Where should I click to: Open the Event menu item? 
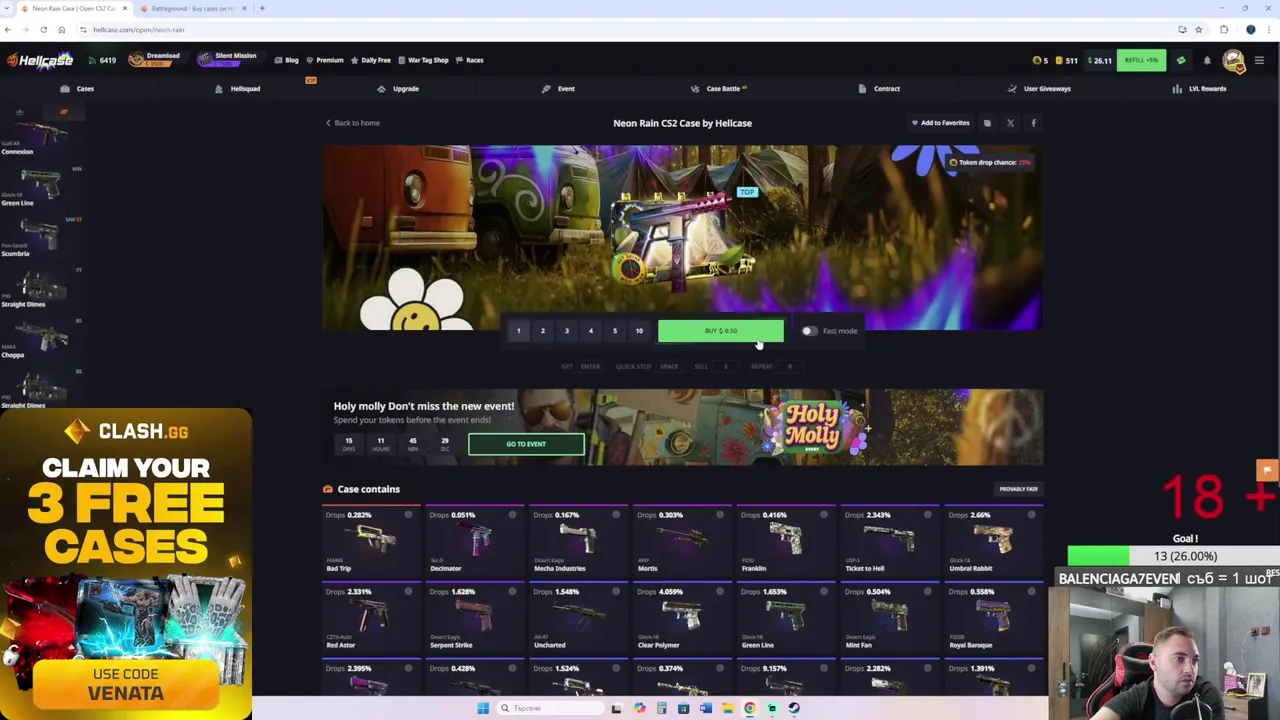click(x=558, y=89)
